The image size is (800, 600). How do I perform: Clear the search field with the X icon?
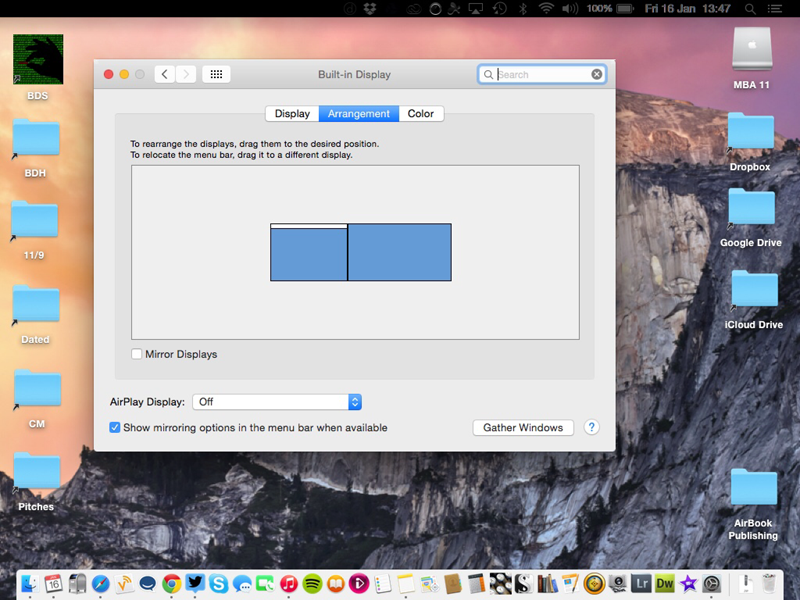[x=597, y=74]
